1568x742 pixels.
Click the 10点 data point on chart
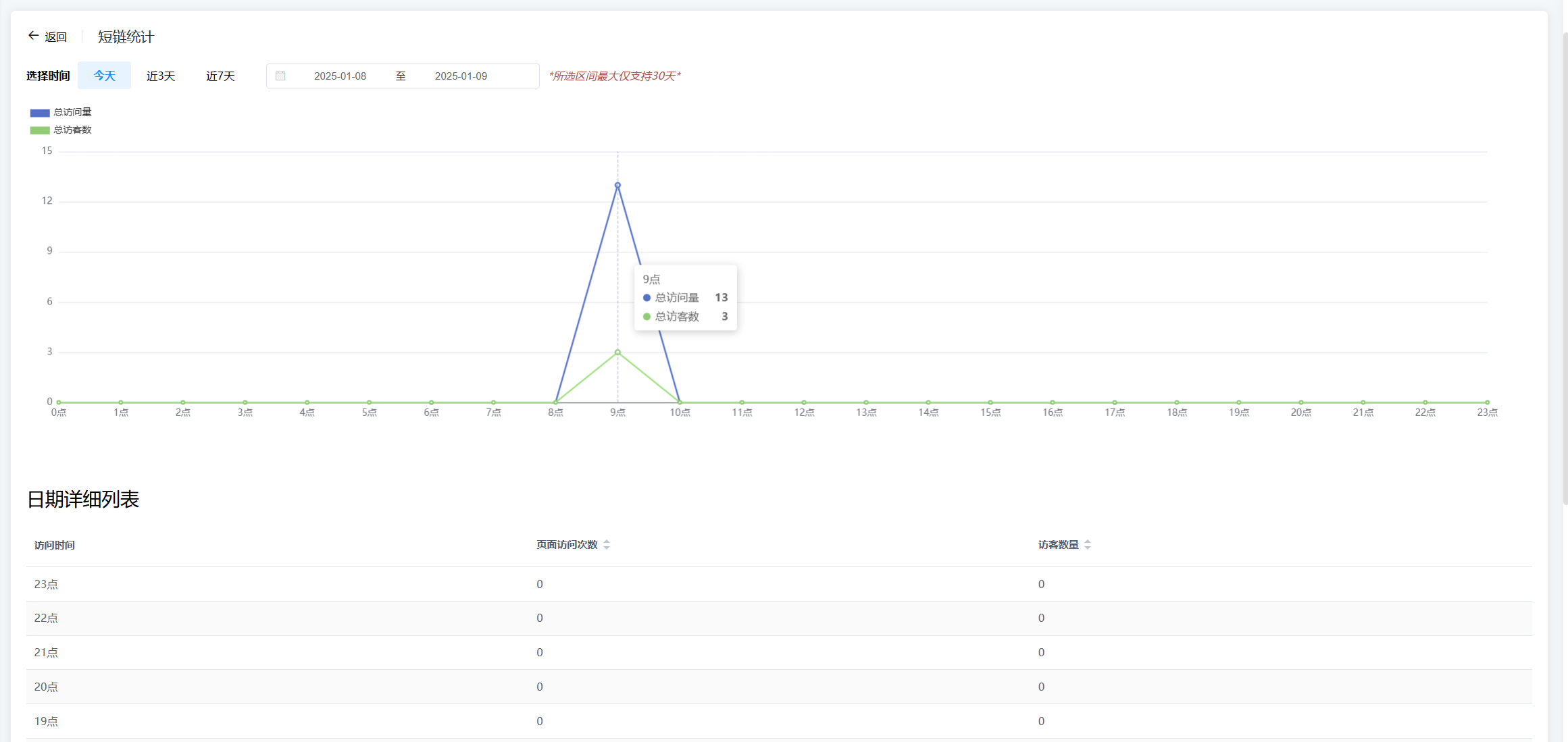(x=680, y=402)
